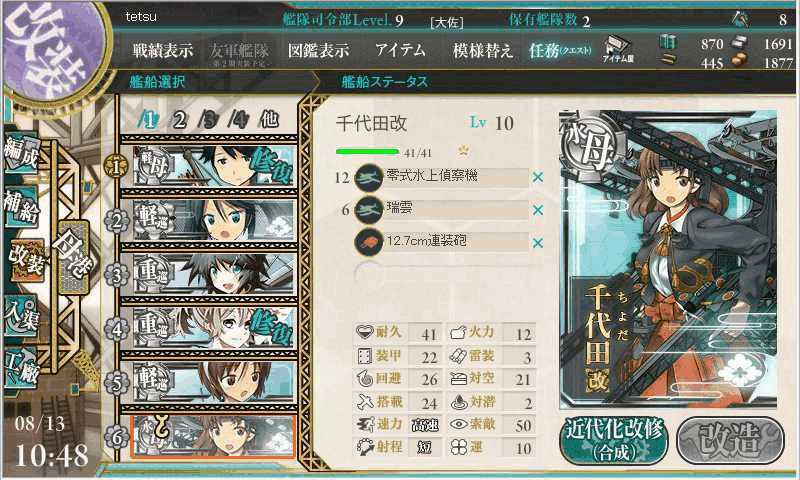
Task: Return to 母港 home port button
Action: click(74, 257)
